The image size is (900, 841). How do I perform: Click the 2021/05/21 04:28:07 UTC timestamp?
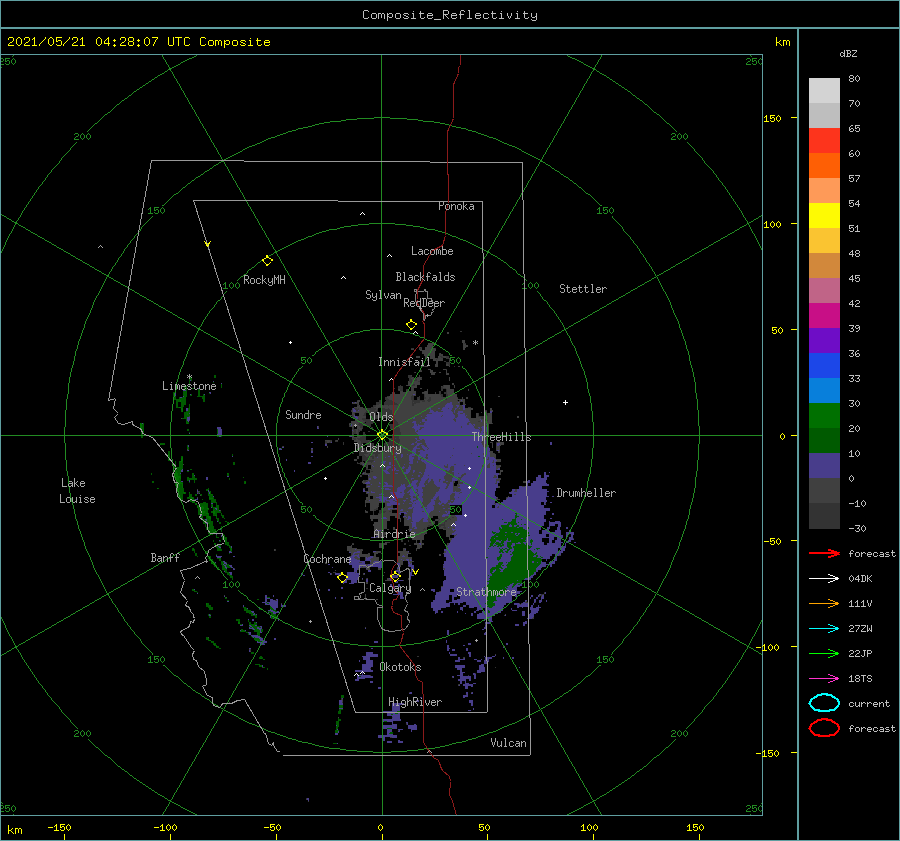click(138, 42)
